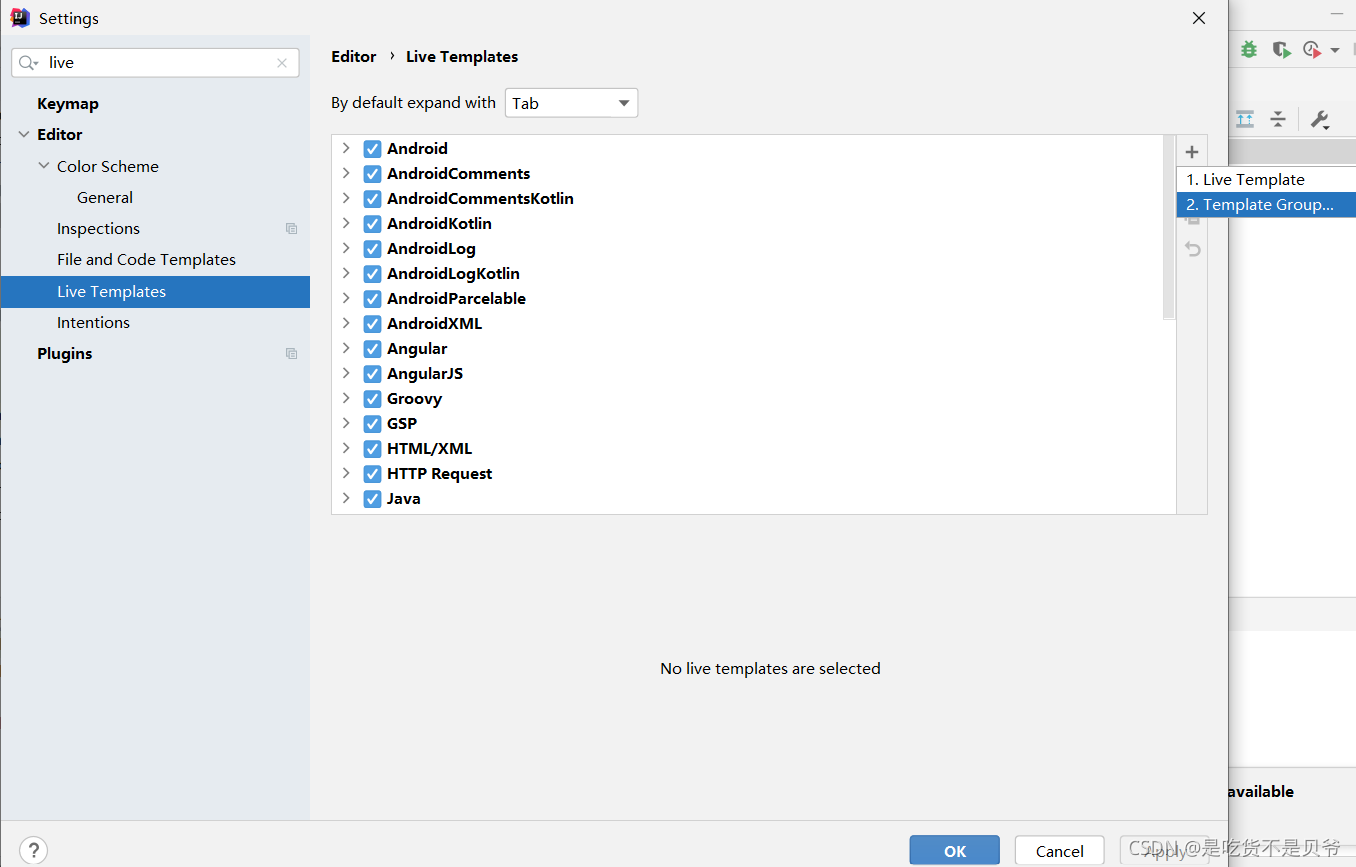
Task: Click the Profiler run icon in main window
Action: [1312, 49]
